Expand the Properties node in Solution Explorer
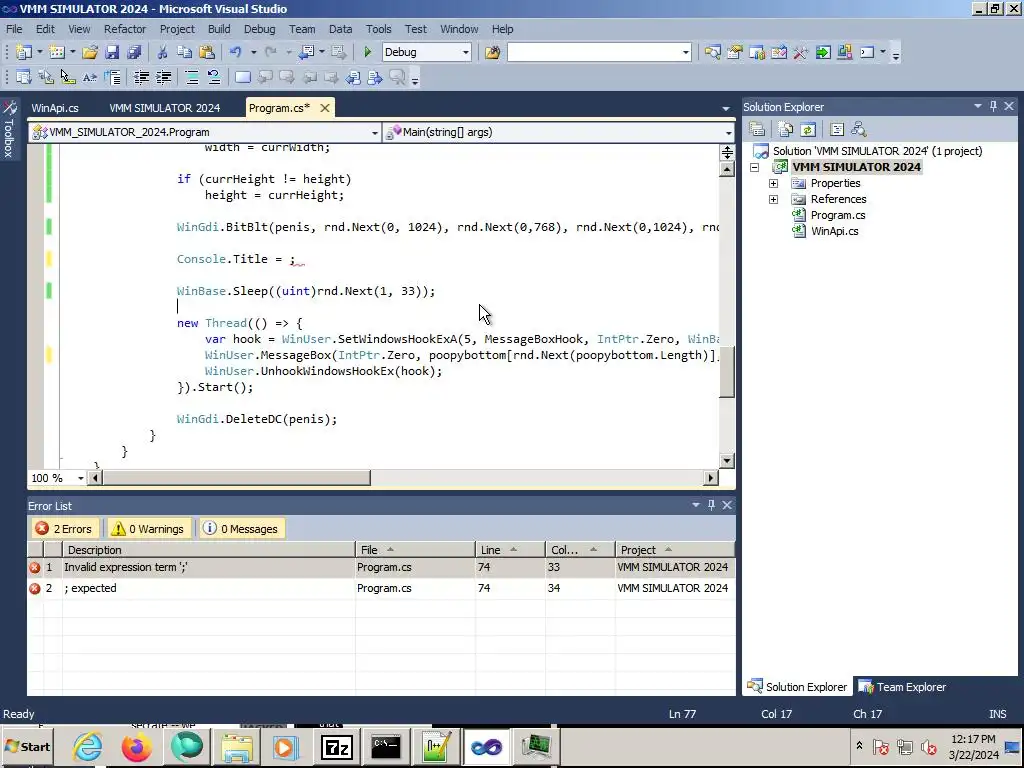Viewport: 1024px width, 768px height. [773, 184]
